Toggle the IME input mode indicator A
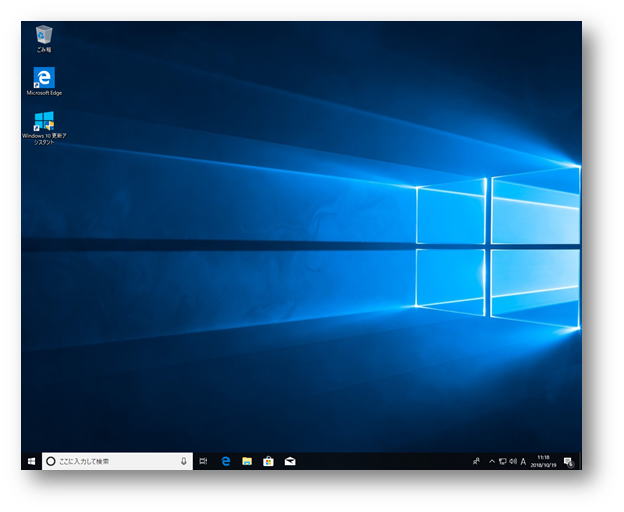 coord(523,461)
